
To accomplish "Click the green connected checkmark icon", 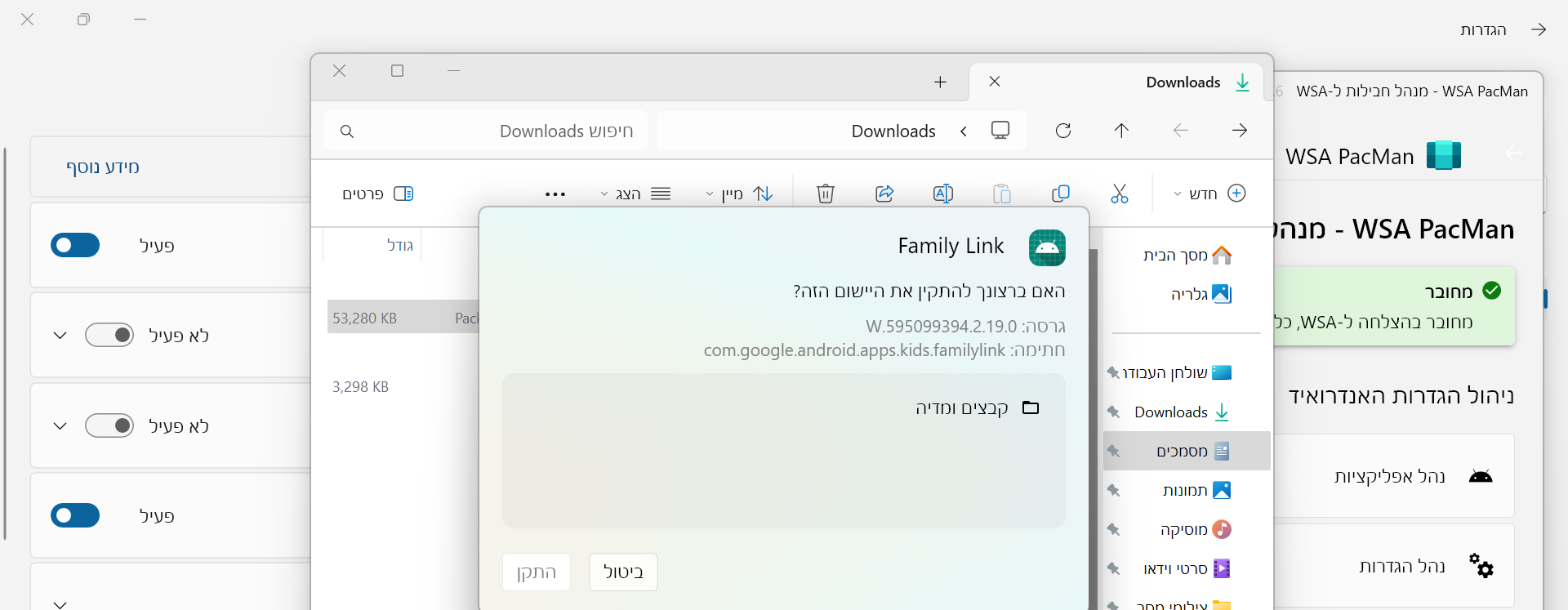I will pyautogui.click(x=1492, y=291).
